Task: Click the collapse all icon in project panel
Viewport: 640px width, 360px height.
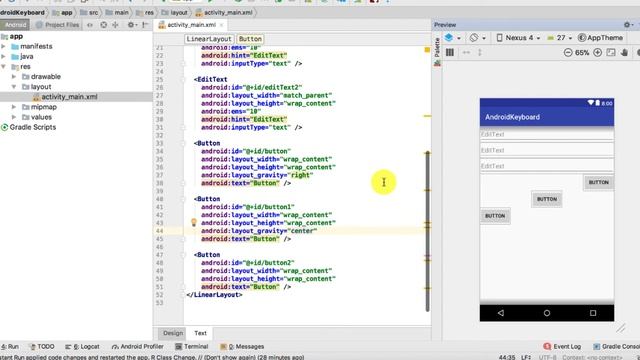Action: coord(116,25)
